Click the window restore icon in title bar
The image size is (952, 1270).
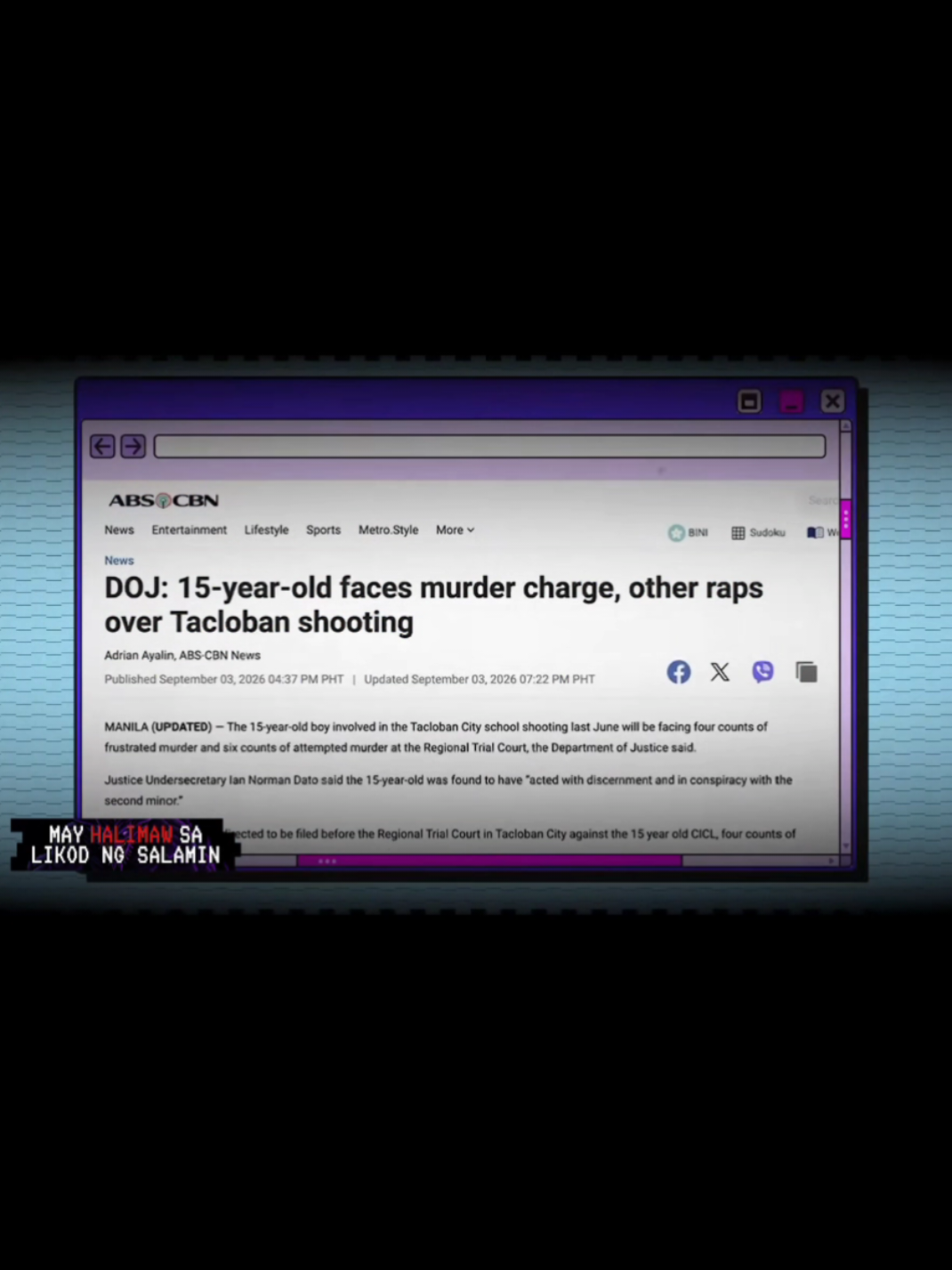click(x=749, y=401)
